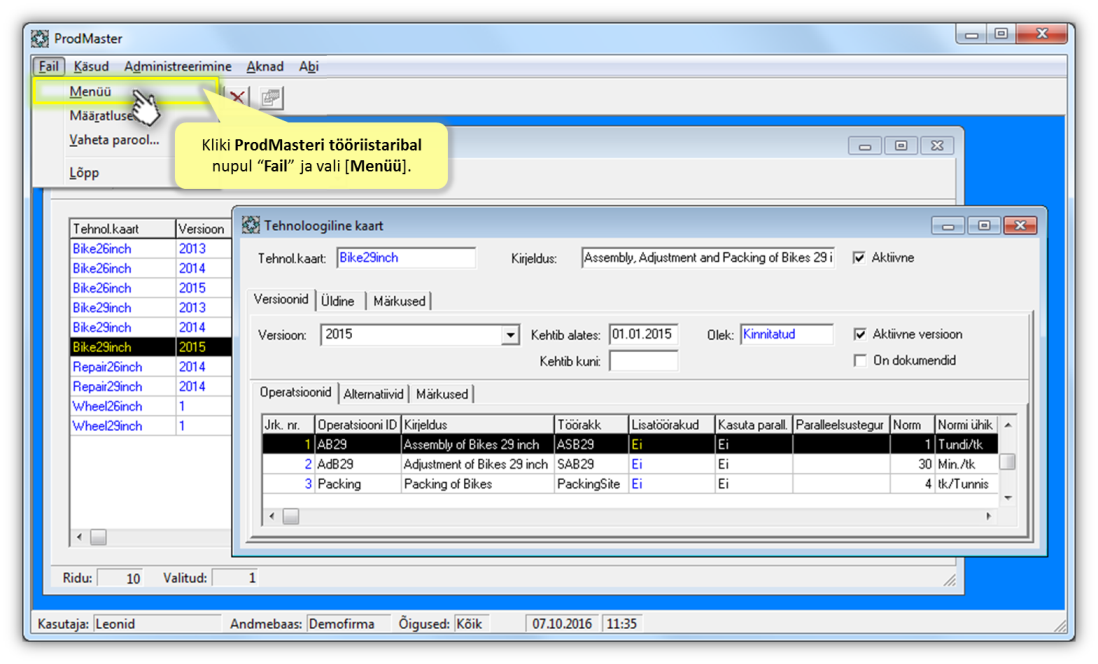Switch to the Üldine tab
This screenshot has width=1098, height=664.
[x=338, y=300]
